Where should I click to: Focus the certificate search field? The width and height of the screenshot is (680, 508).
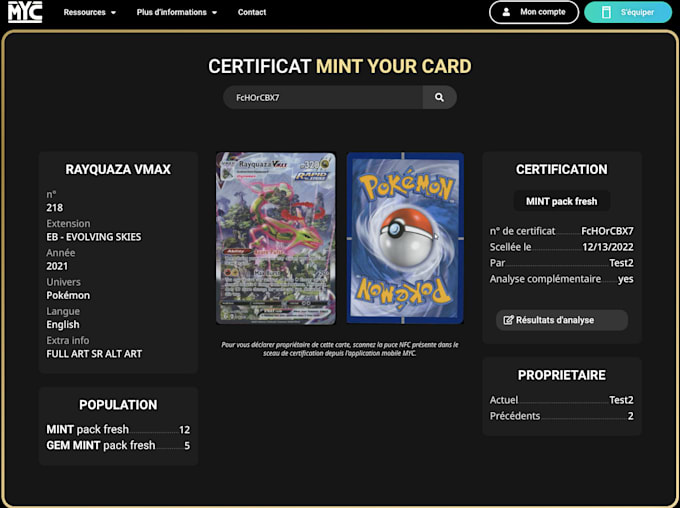point(323,97)
